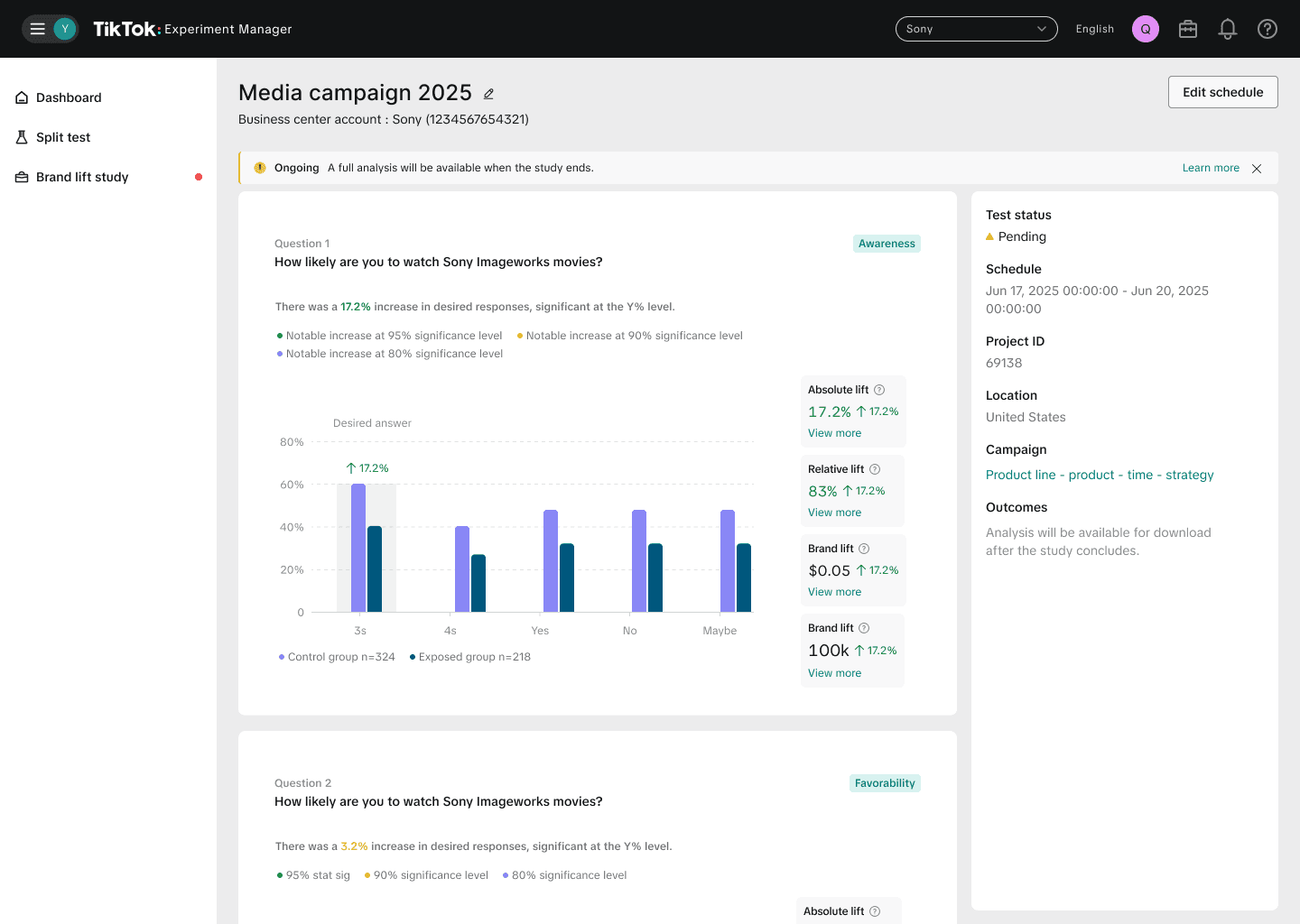Open Product line campaign link
This screenshot has width=1300, height=924.
(x=1100, y=475)
